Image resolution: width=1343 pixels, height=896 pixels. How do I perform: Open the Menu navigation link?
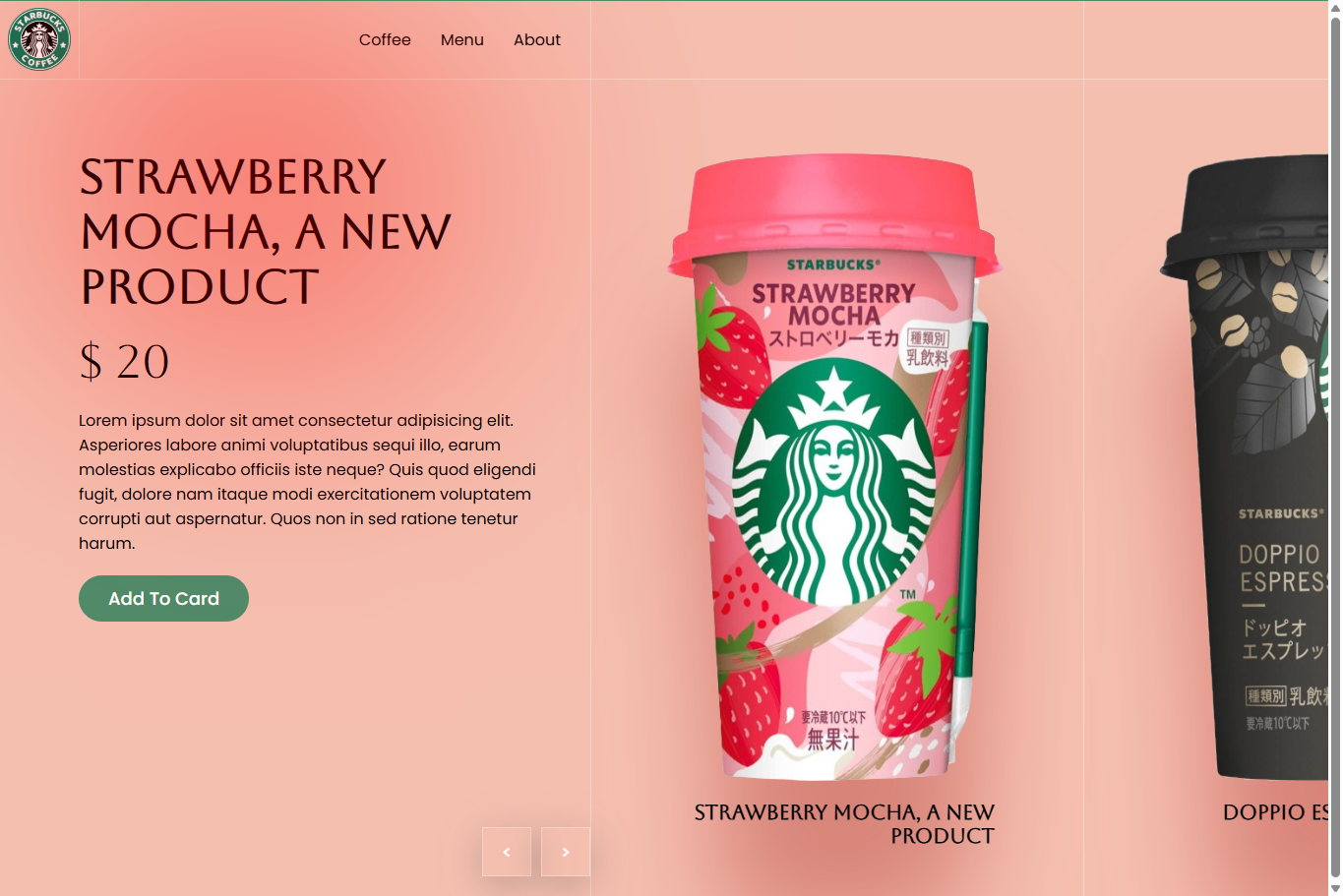click(462, 40)
